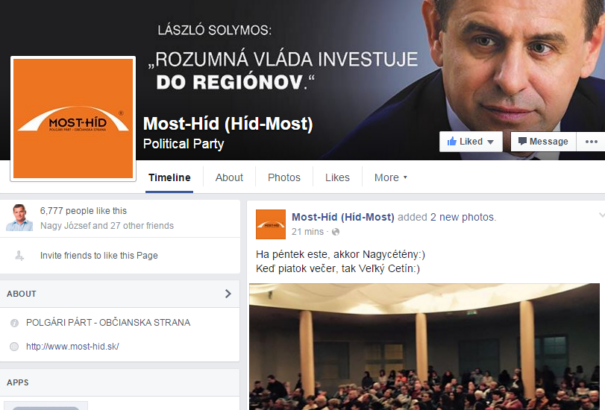Click the '2 new photos' link
This screenshot has width=605, height=410.
coord(463,217)
